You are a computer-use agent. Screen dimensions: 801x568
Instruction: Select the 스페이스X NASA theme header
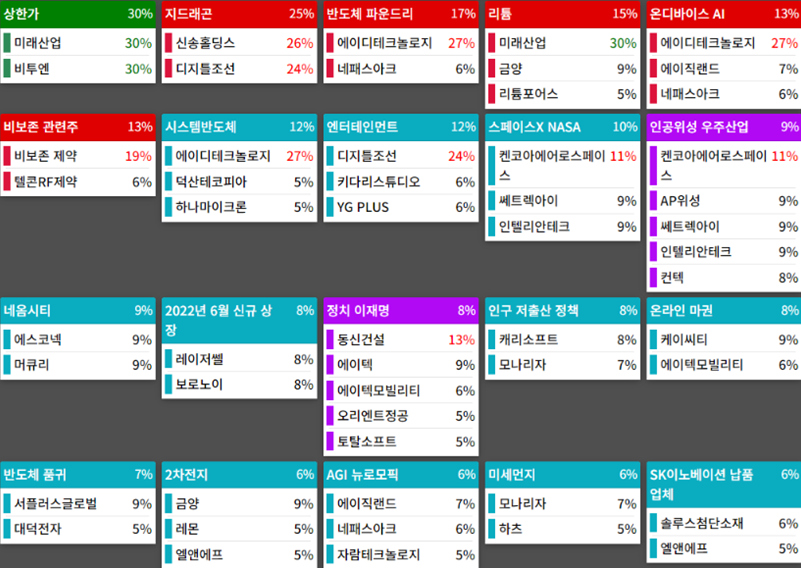[x=562, y=127]
